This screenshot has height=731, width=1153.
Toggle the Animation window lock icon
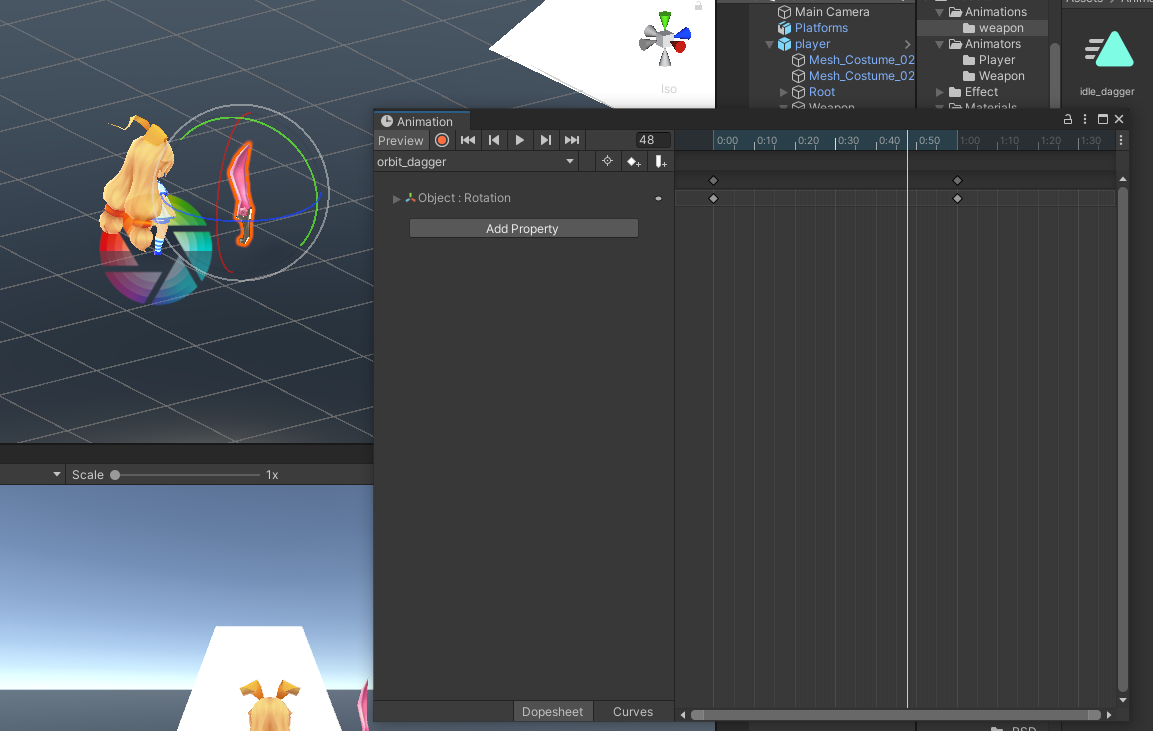point(1068,120)
